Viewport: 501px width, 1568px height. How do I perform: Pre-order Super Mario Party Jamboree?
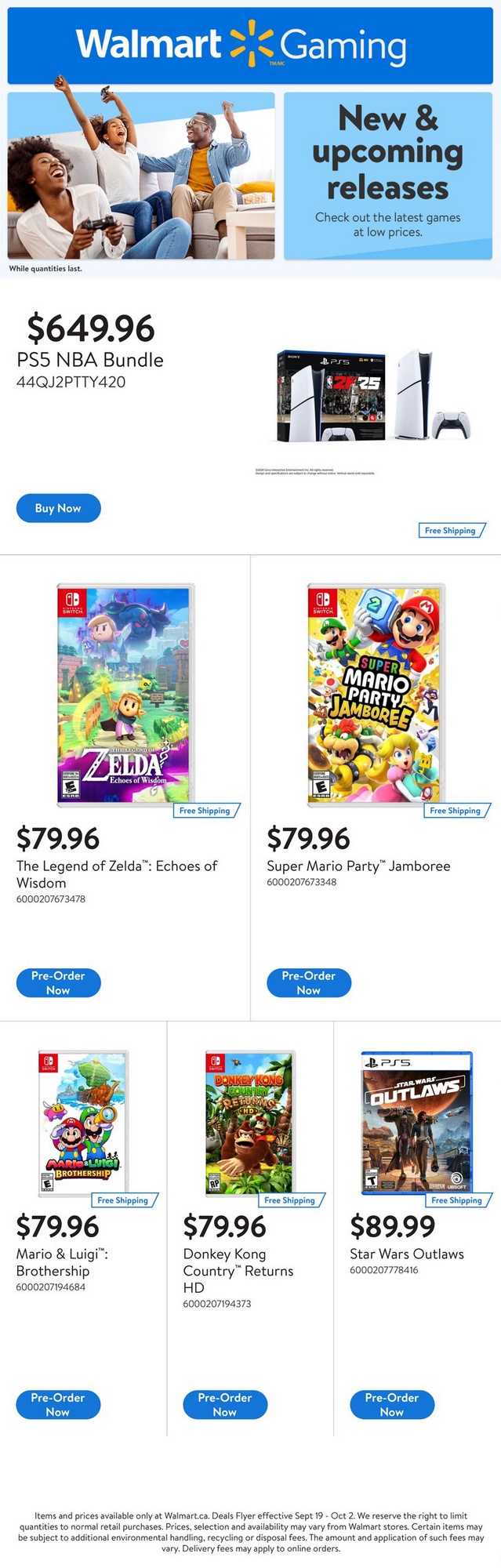coord(308,982)
